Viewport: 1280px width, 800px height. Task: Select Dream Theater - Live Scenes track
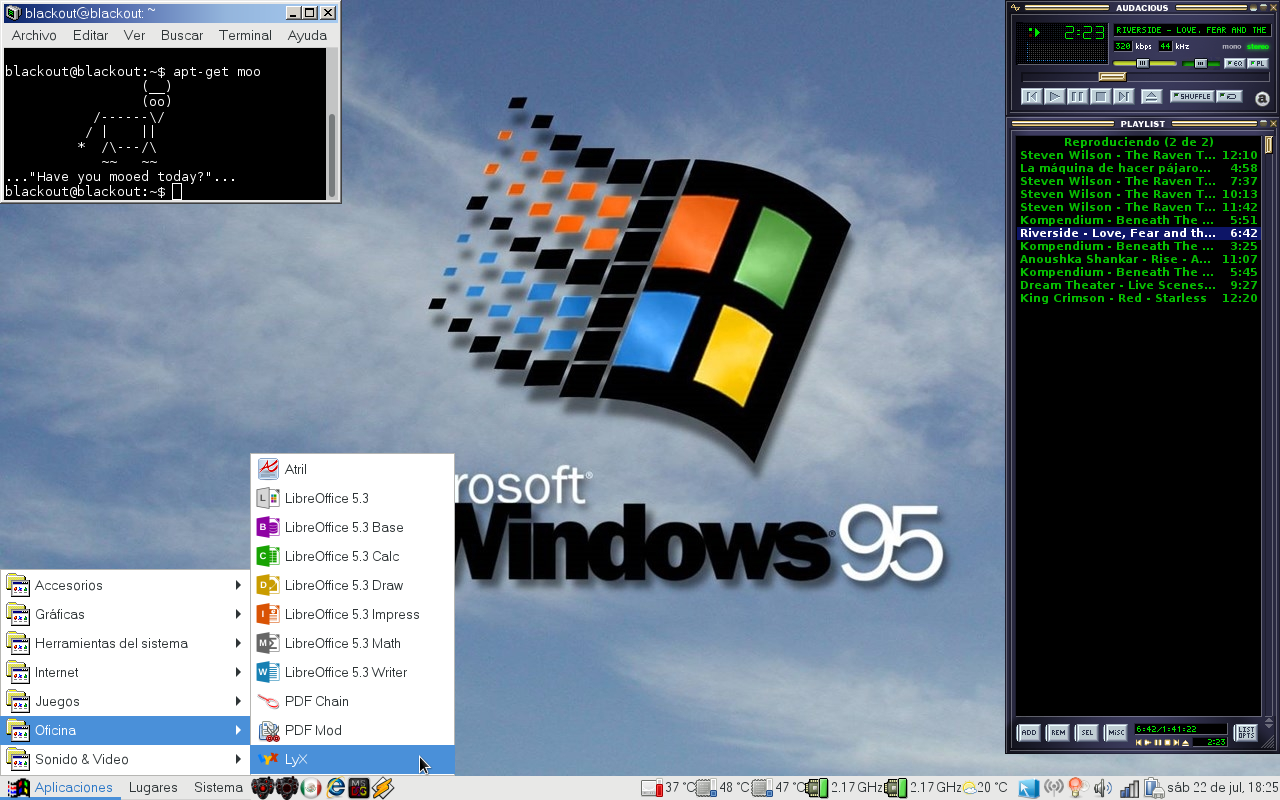click(1139, 285)
